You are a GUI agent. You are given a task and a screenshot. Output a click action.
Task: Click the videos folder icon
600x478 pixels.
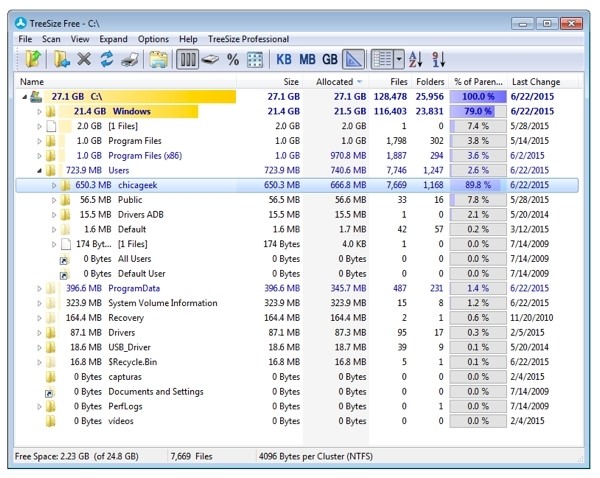click(x=51, y=421)
